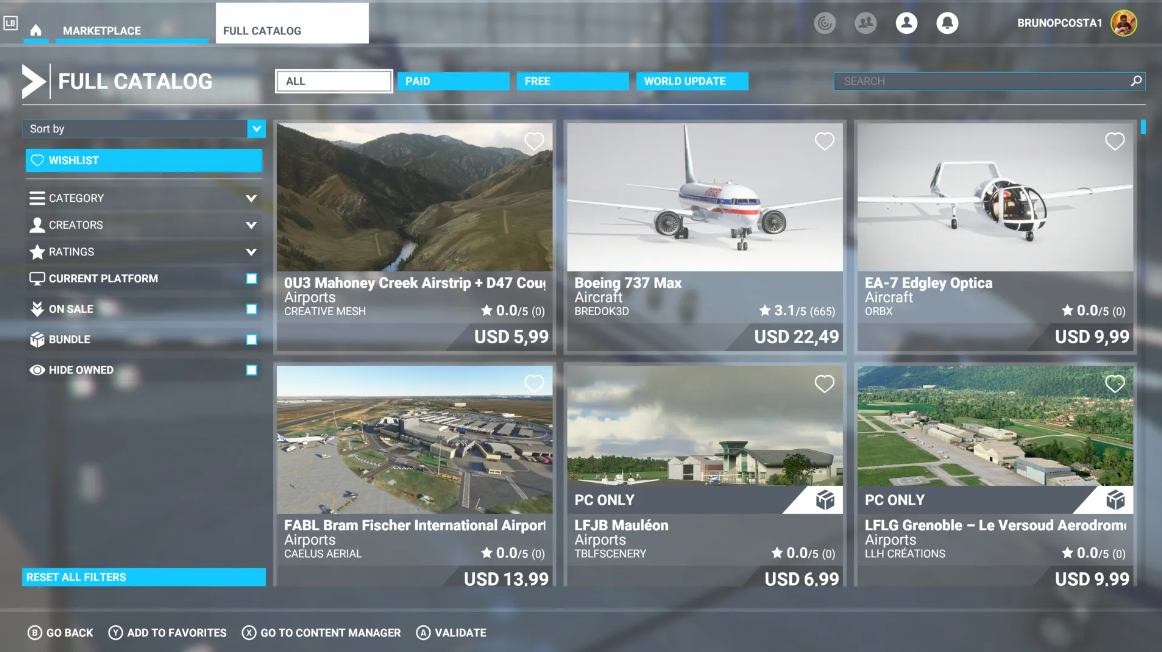Expand the Ratings filter chevron
The width and height of the screenshot is (1162, 652).
tap(251, 252)
